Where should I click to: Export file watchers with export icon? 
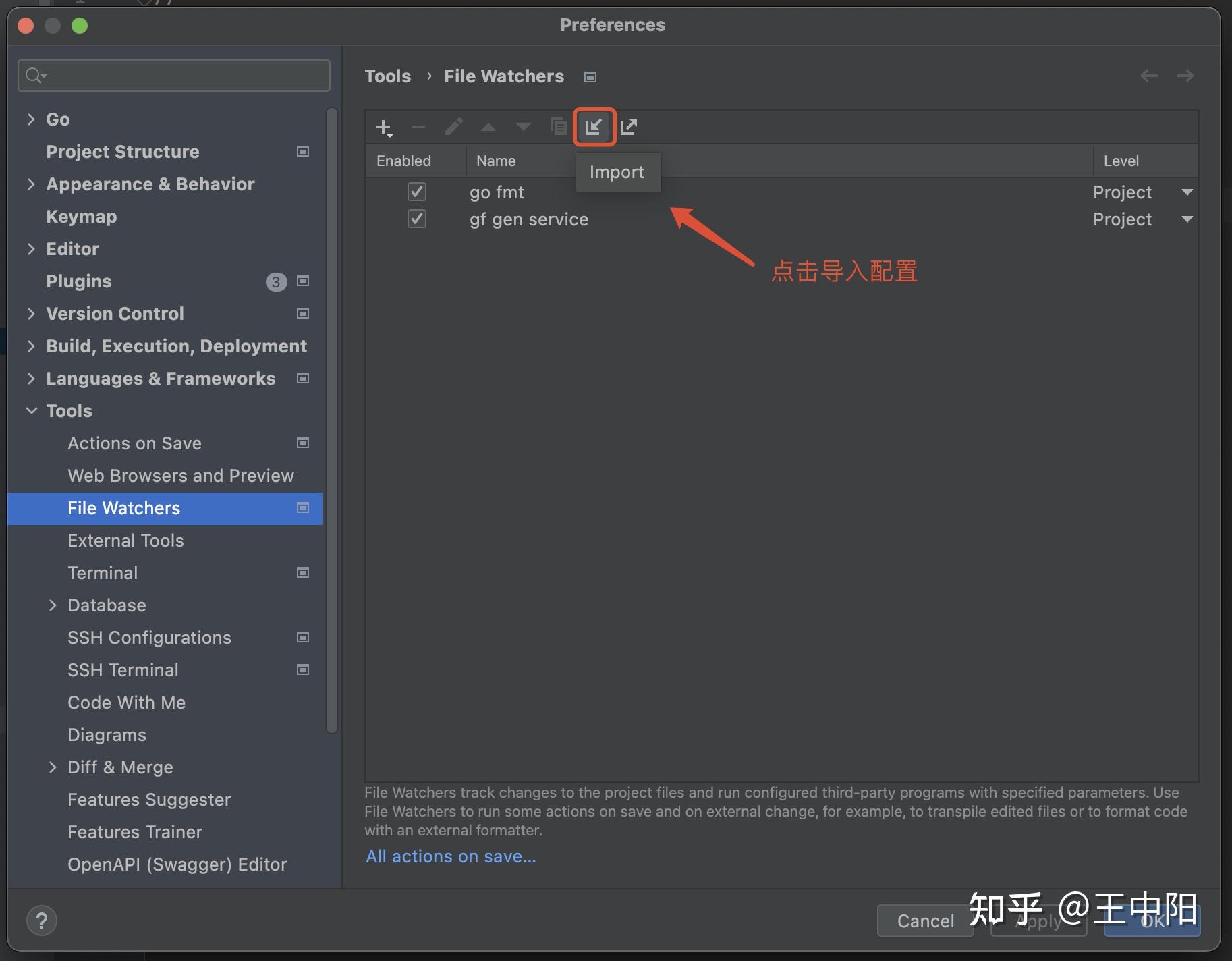[x=629, y=127]
